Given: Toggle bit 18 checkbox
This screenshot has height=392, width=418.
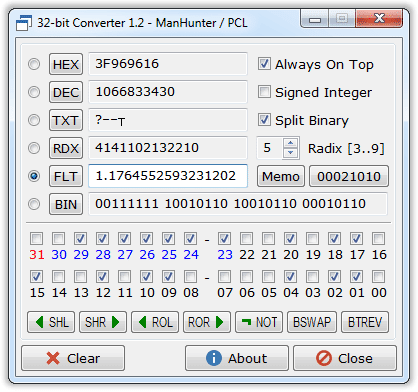Looking at the screenshot, I should click(335, 239).
